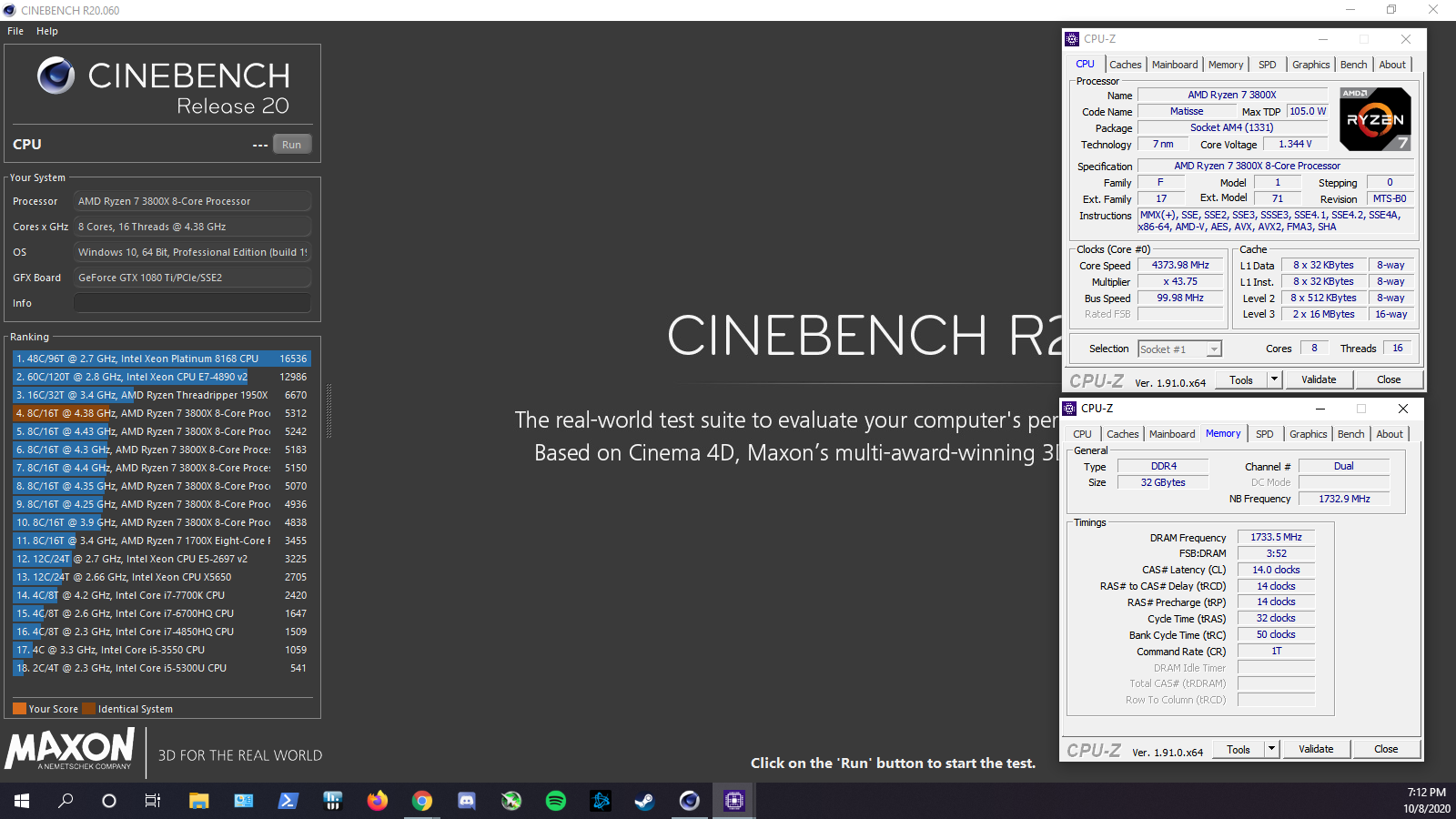
Task: Click Tools button in upper CPU-Z window
Action: click(x=1241, y=379)
